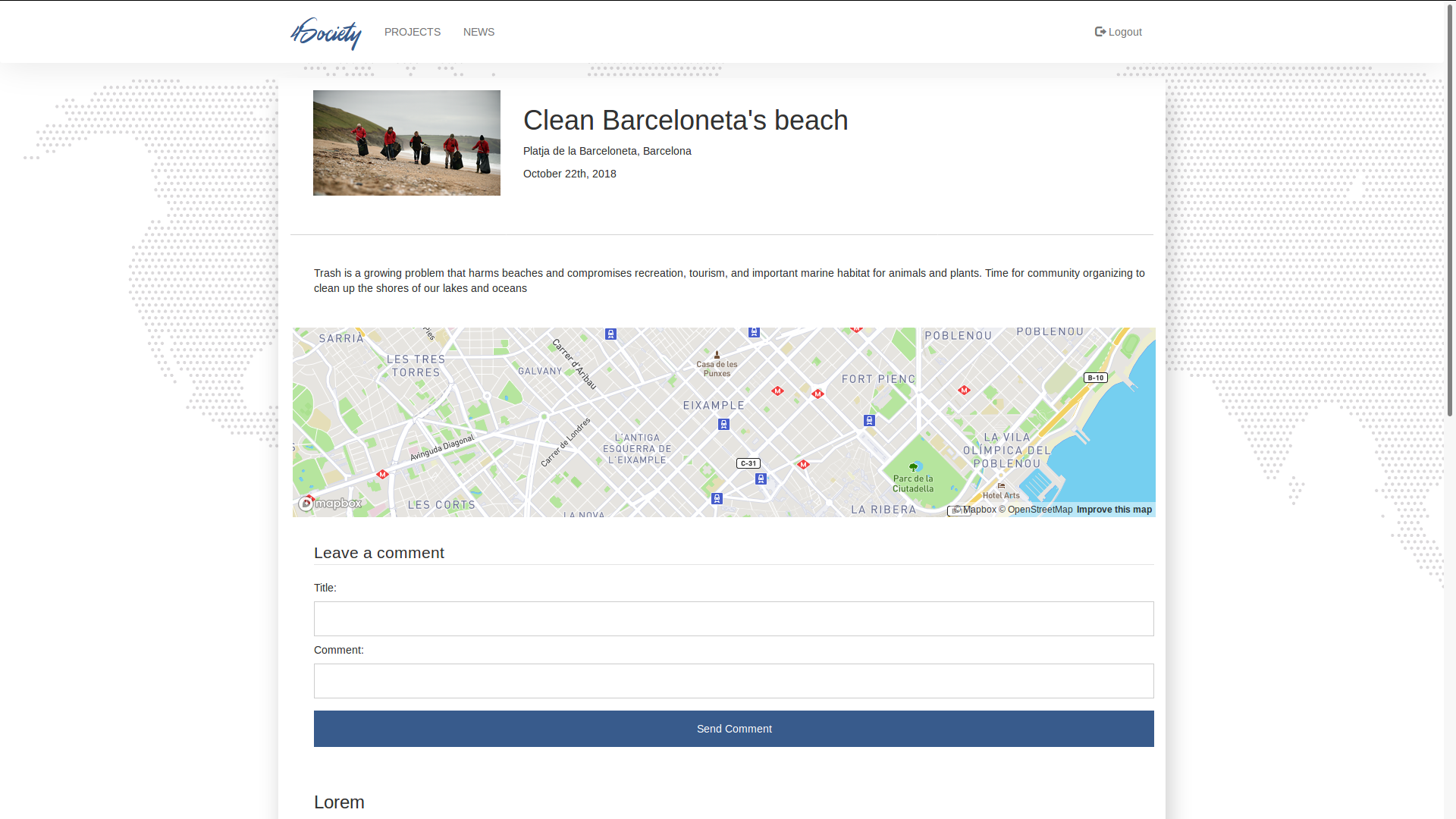Click the Mapbox logo on the map
This screenshot has width=1456, height=819.
pos(331,504)
